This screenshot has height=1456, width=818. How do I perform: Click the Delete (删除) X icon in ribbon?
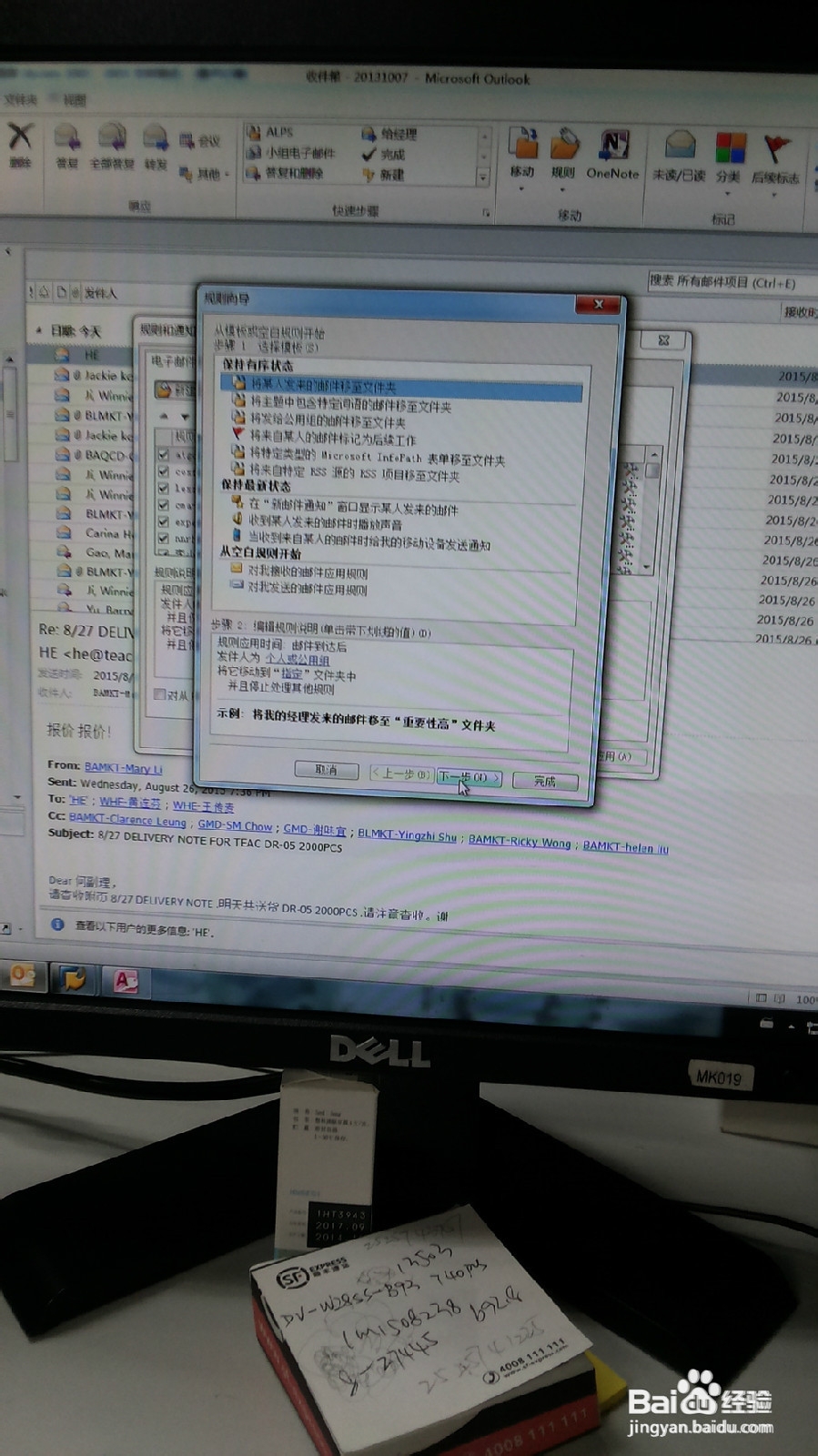(x=20, y=136)
